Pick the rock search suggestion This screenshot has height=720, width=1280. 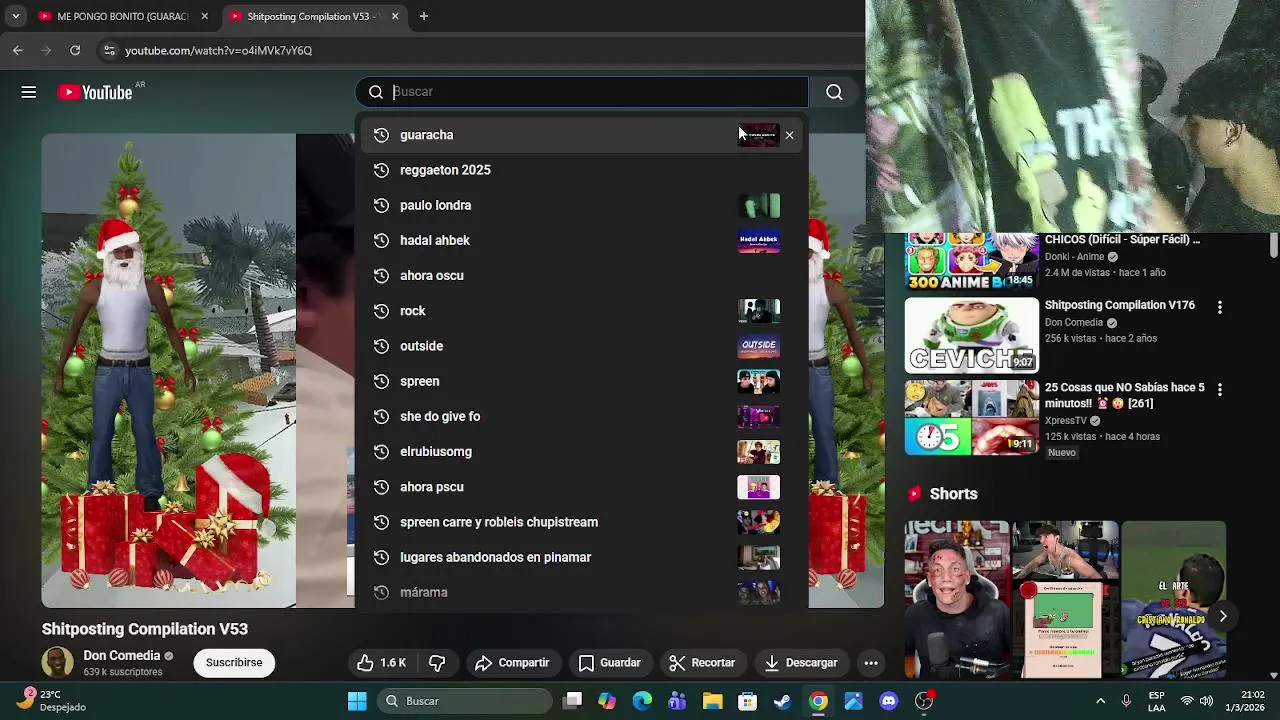pyautogui.click(x=581, y=311)
